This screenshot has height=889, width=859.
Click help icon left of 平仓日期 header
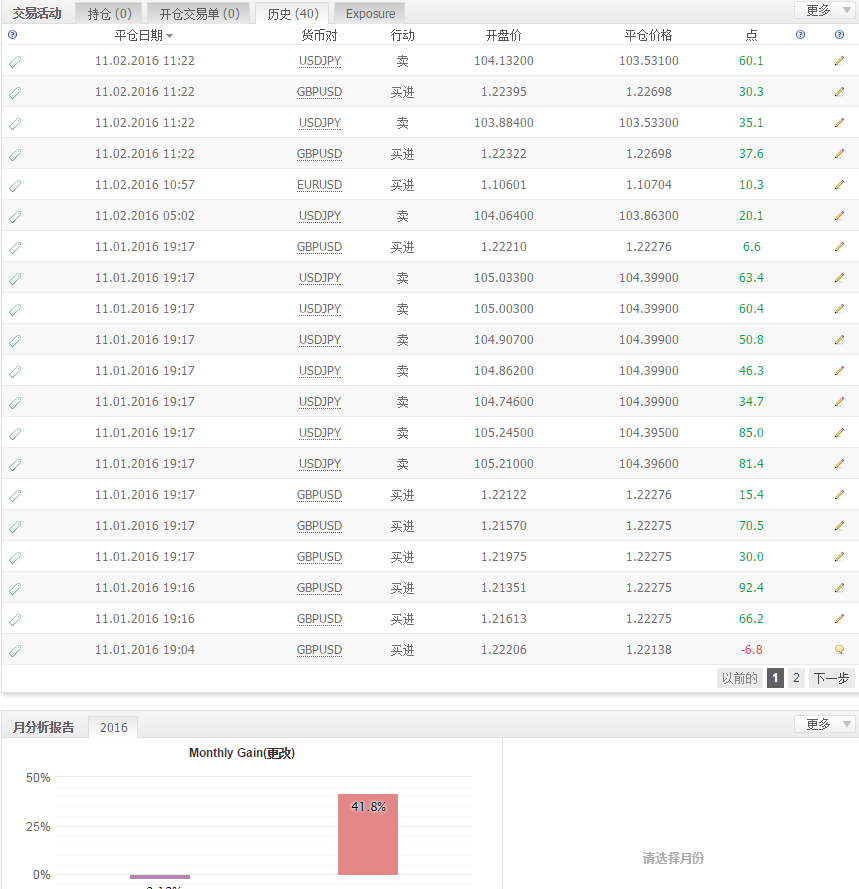coord(12,35)
